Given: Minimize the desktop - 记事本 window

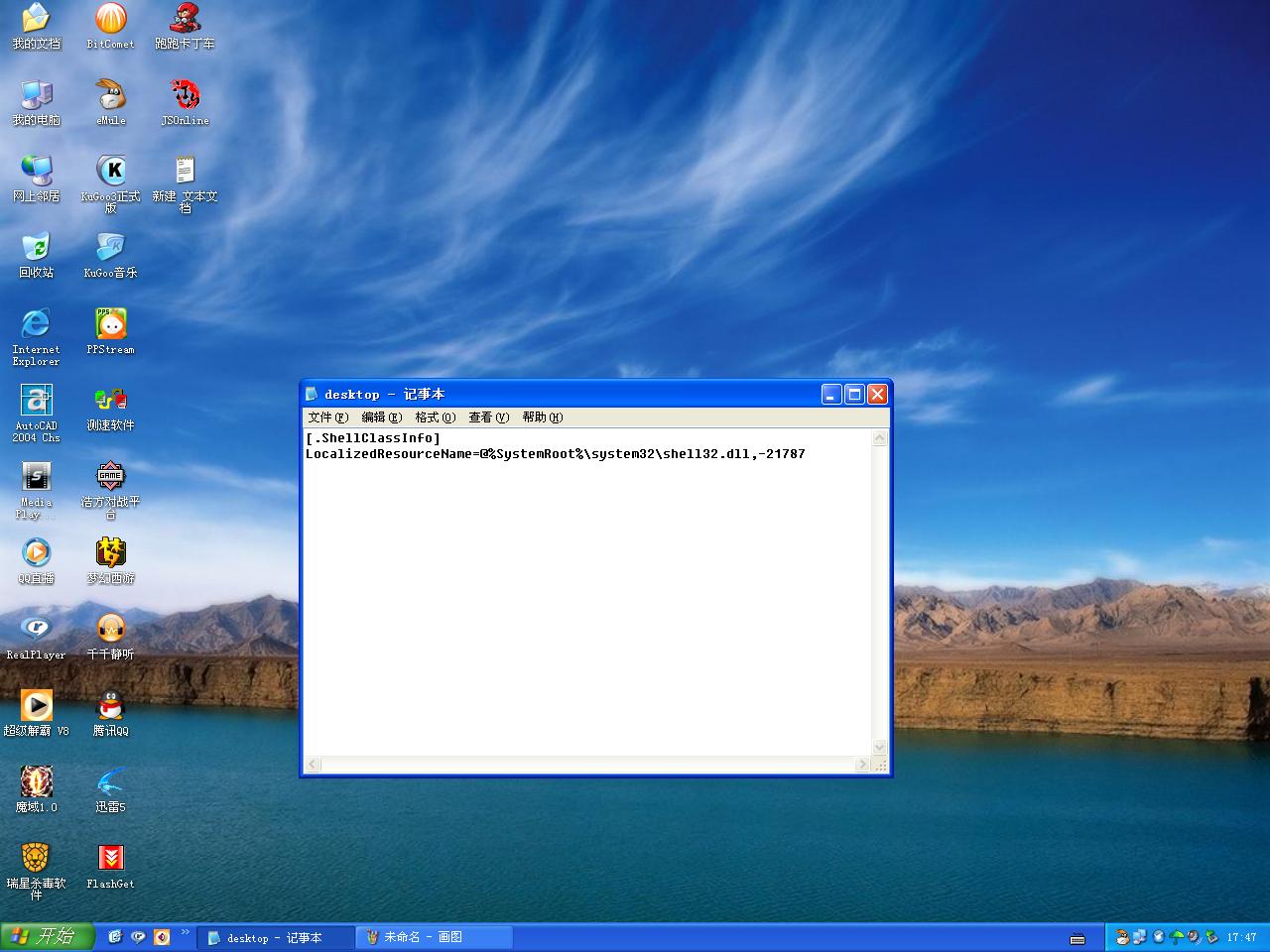Looking at the screenshot, I should coord(832,395).
